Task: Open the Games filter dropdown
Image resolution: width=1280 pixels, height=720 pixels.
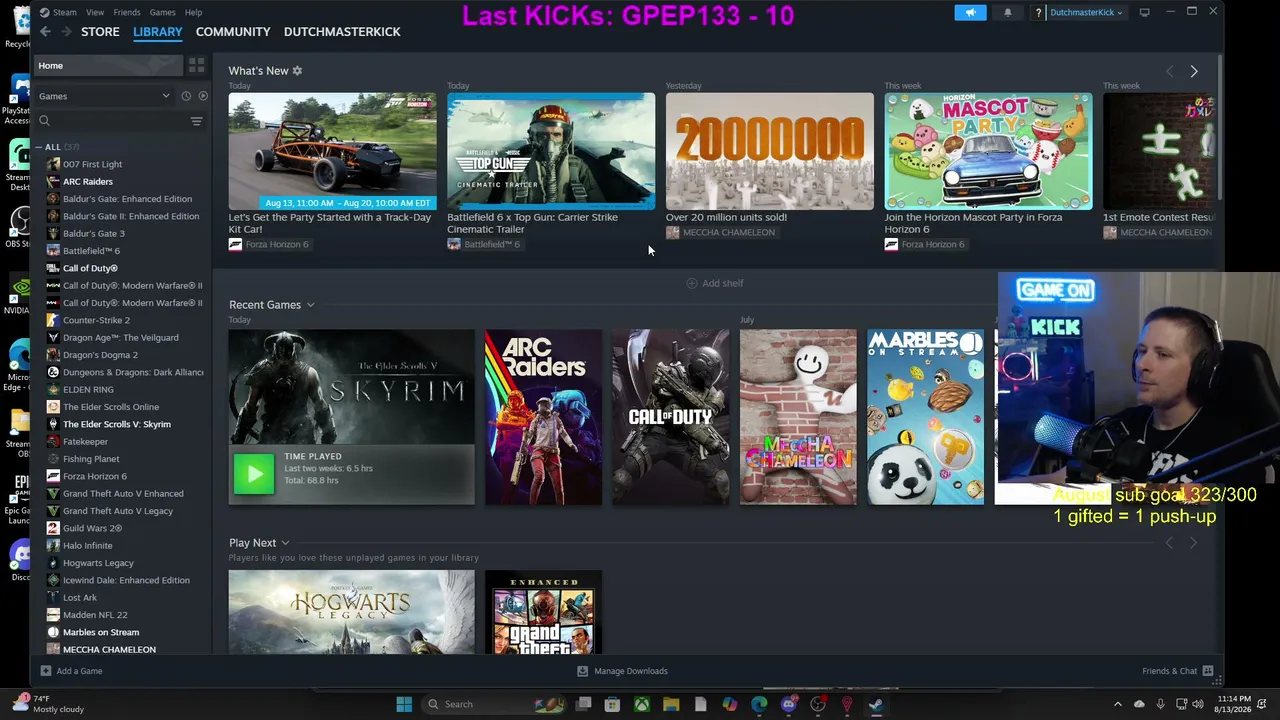Action: coord(104,96)
